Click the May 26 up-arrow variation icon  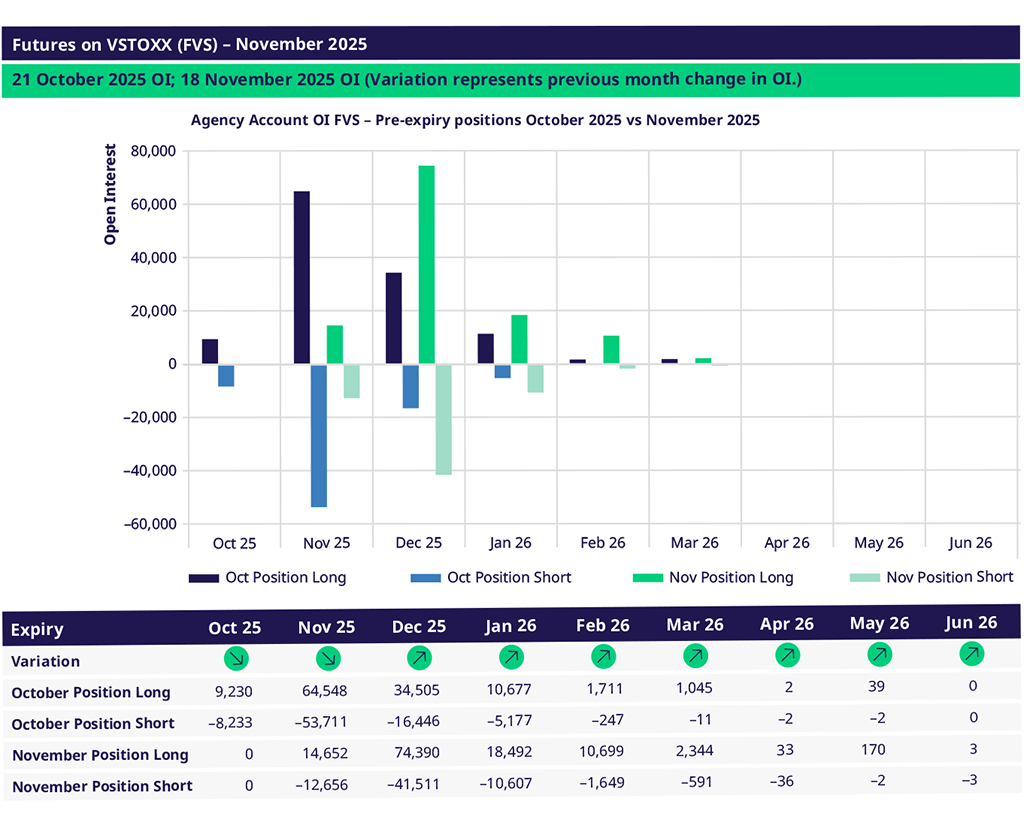879,655
